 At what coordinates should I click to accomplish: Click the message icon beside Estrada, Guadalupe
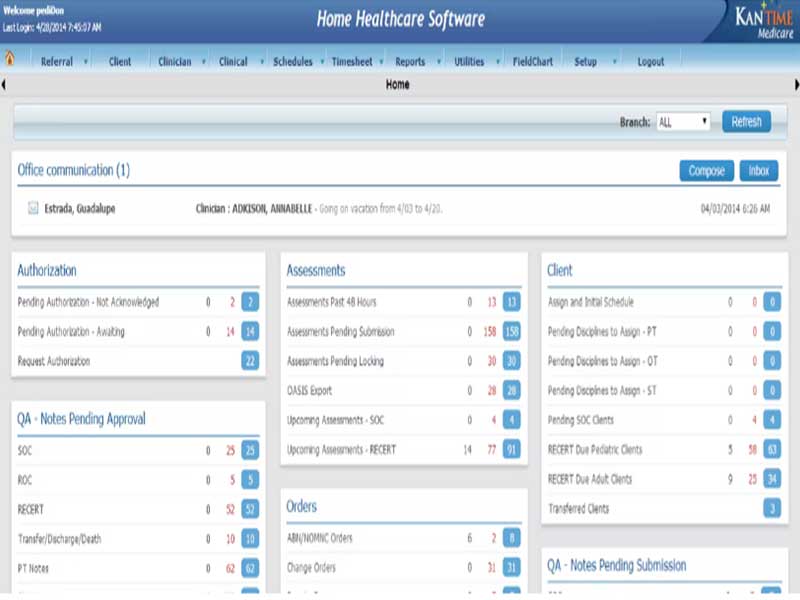33,209
